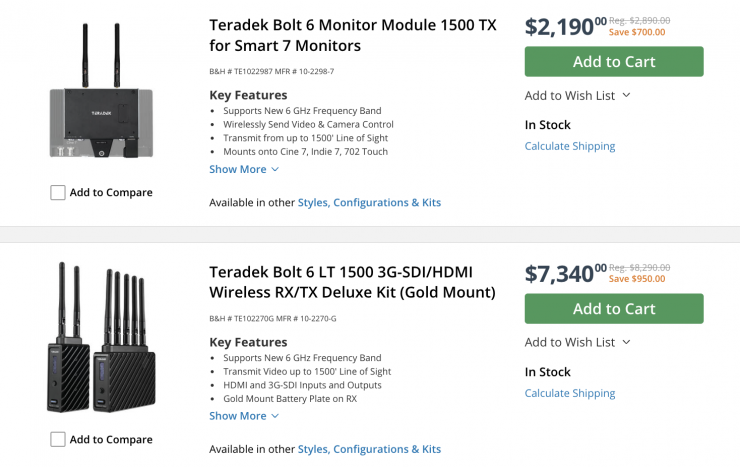
Task: Add Bolt 6 LT Deluxe Kit to cart
Action: coord(613,309)
